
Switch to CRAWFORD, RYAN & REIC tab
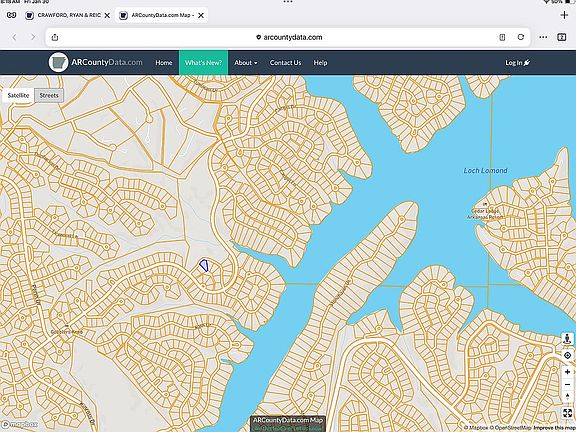pos(68,15)
